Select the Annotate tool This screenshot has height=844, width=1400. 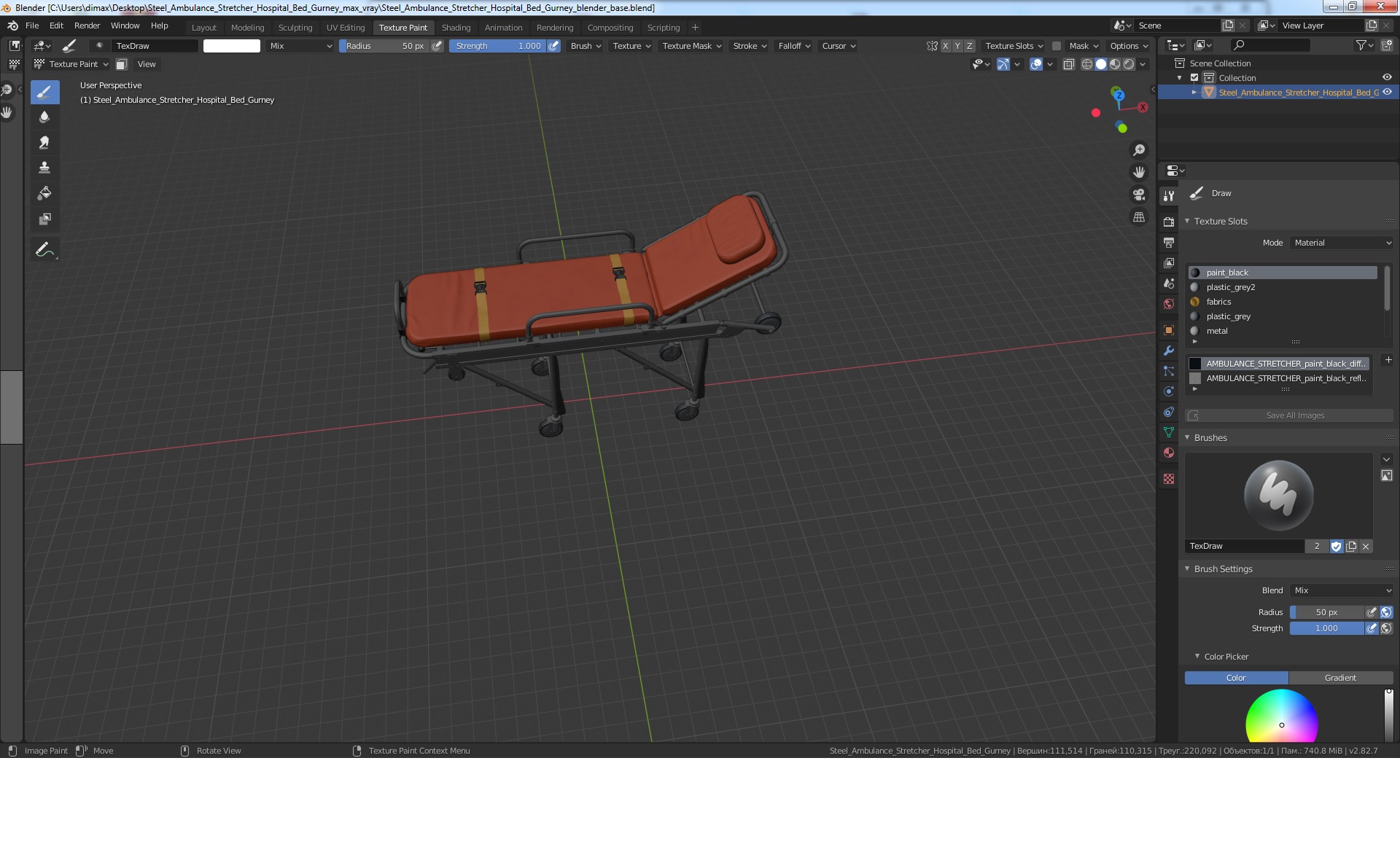tap(44, 249)
